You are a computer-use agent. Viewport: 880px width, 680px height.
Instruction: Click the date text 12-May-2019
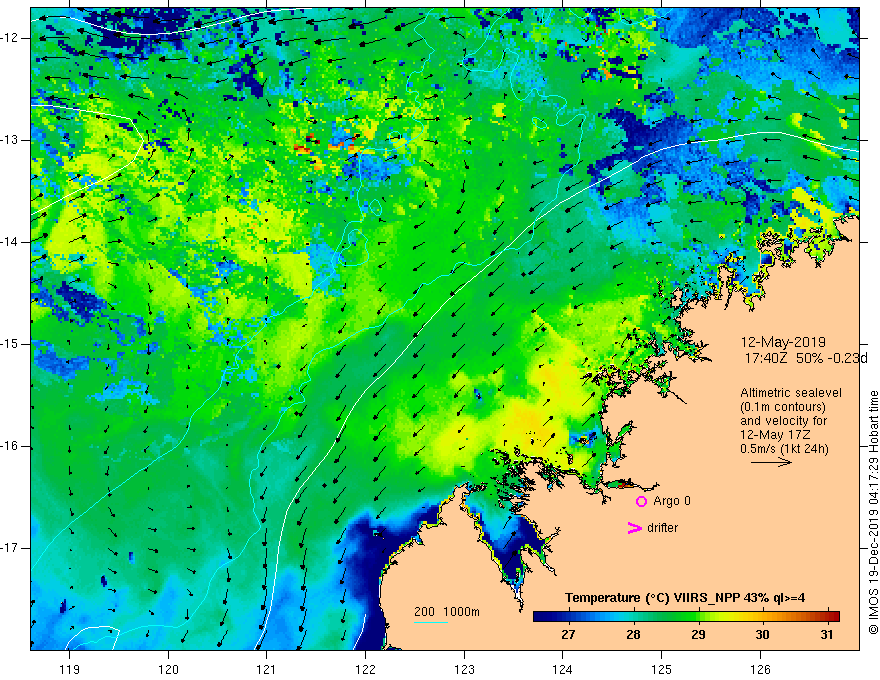pyautogui.click(x=783, y=342)
